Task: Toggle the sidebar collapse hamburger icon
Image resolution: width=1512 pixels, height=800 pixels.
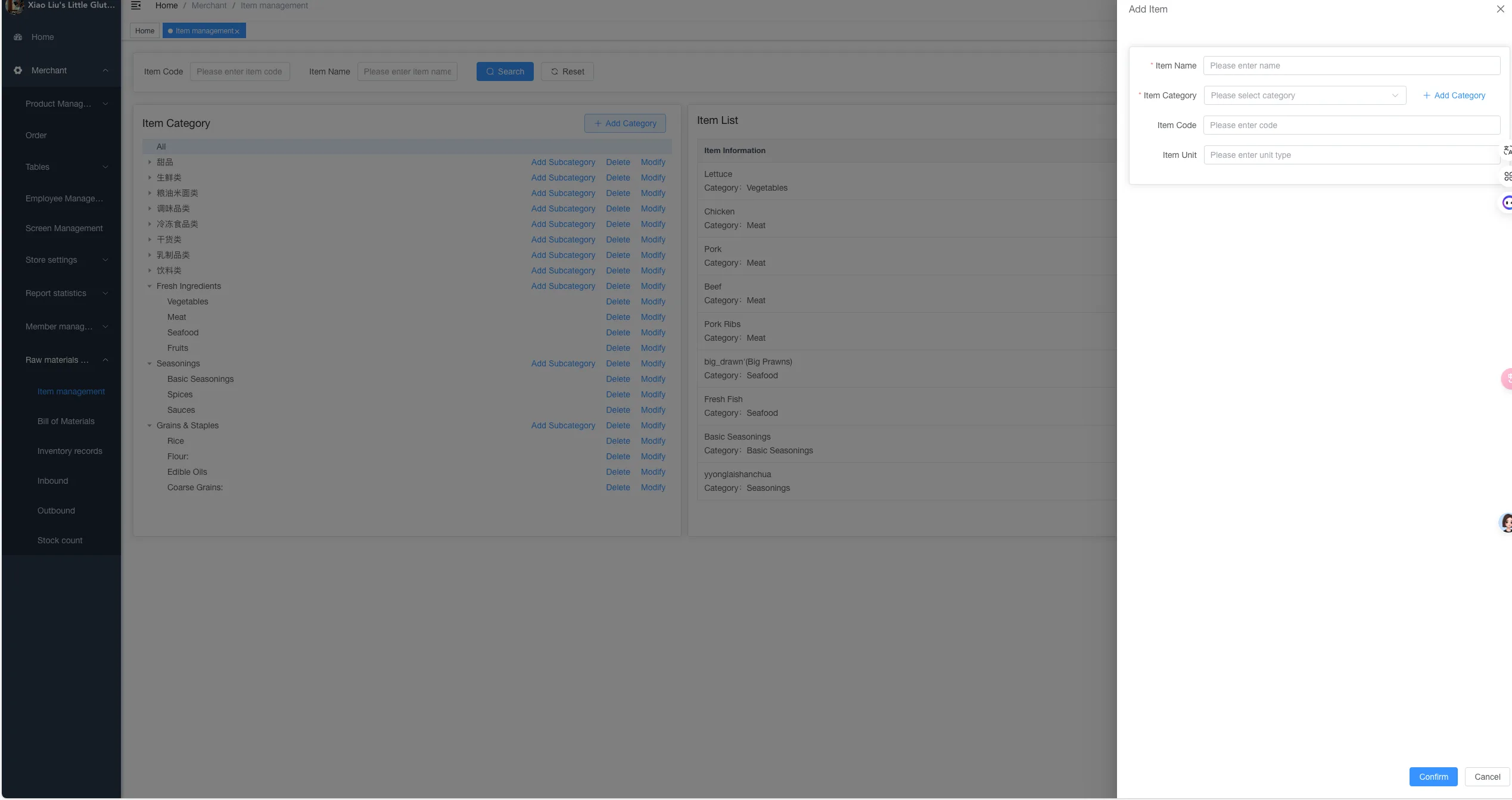Action: point(136,5)
